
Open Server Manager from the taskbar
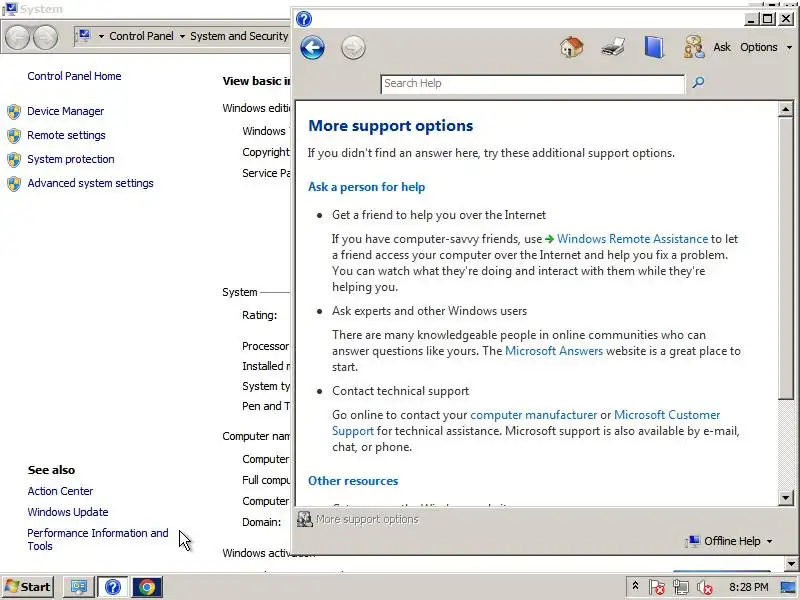(x=79, y=587)
